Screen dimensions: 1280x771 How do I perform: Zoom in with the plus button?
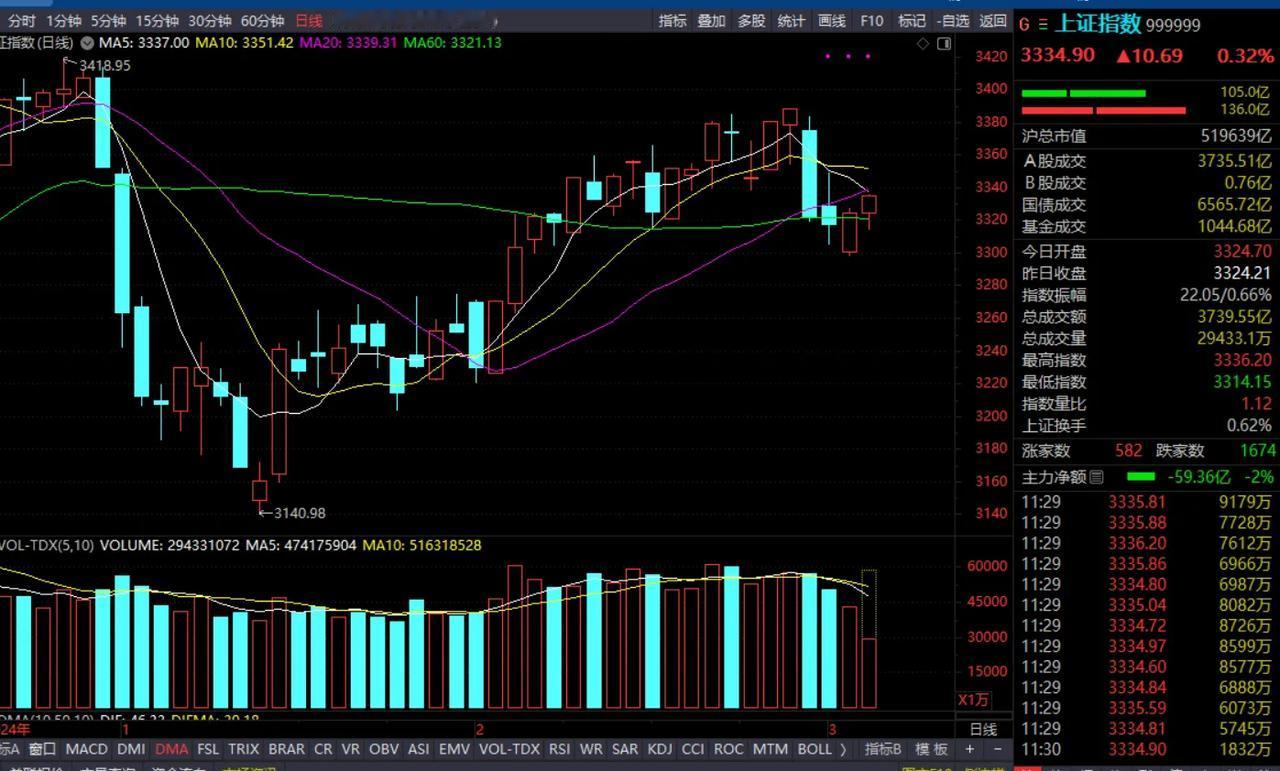pos(970,748)
